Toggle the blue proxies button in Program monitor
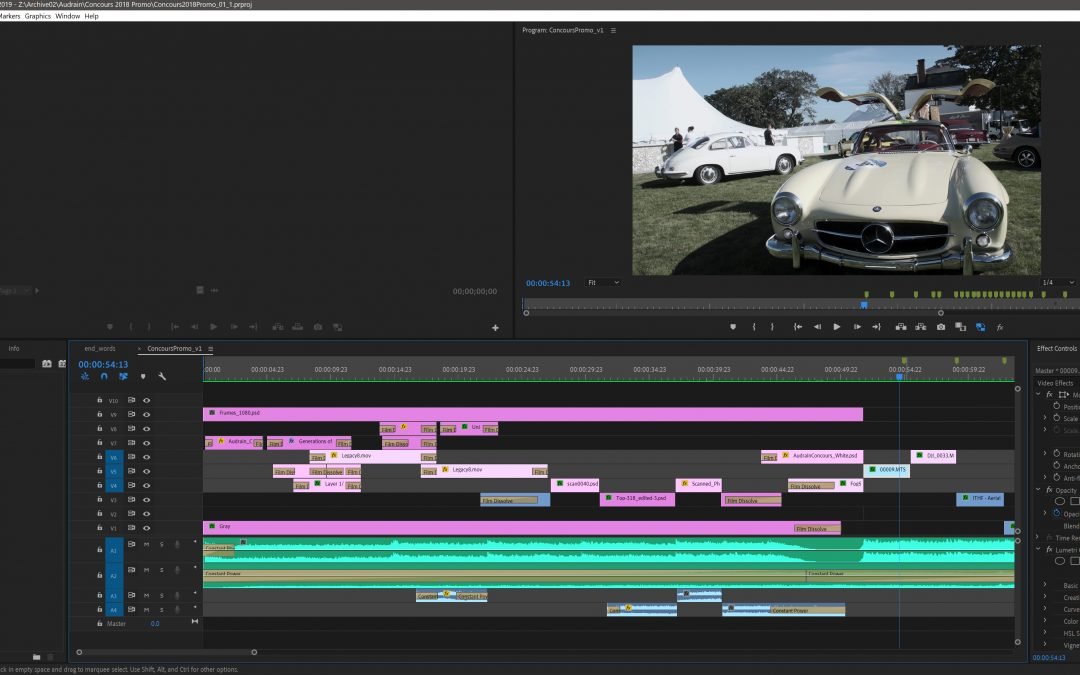Image resolution: width=1080 pixels, height=675 pixels. click(x=980, y=327)
